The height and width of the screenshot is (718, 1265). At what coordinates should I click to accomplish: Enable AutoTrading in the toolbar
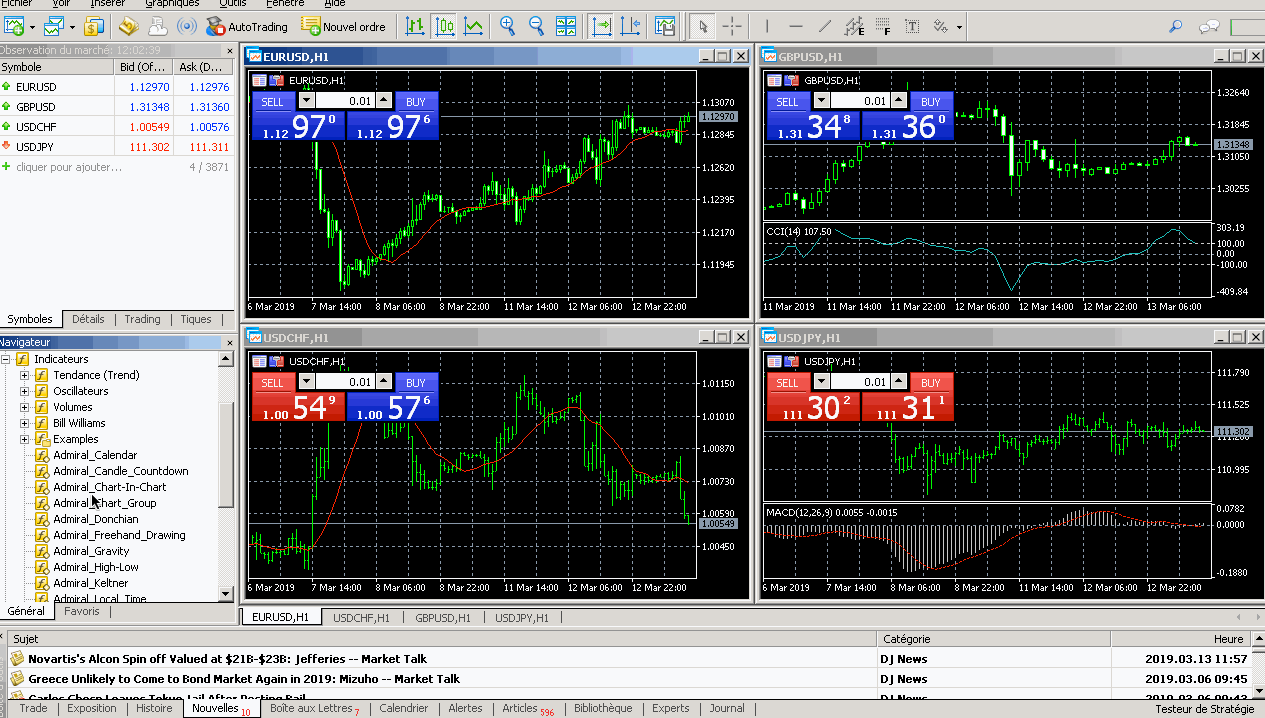point(246,27)
